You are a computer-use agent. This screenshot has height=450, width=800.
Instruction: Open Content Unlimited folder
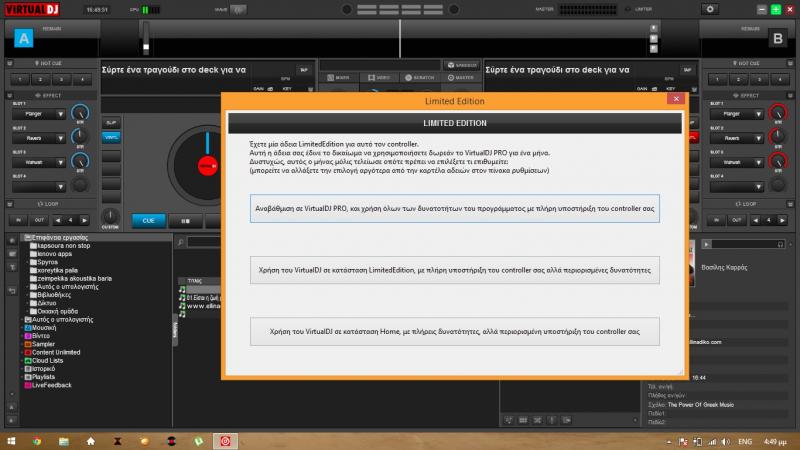(x=52, y=352)
